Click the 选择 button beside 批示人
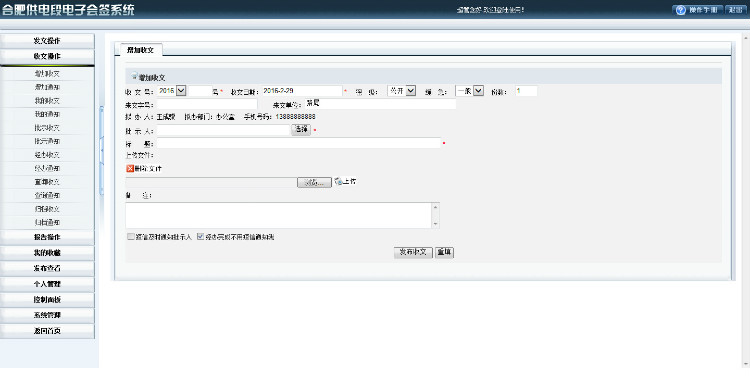Viewport: 750px width, 376px height. pyautogui.click(x=301, y=130)
